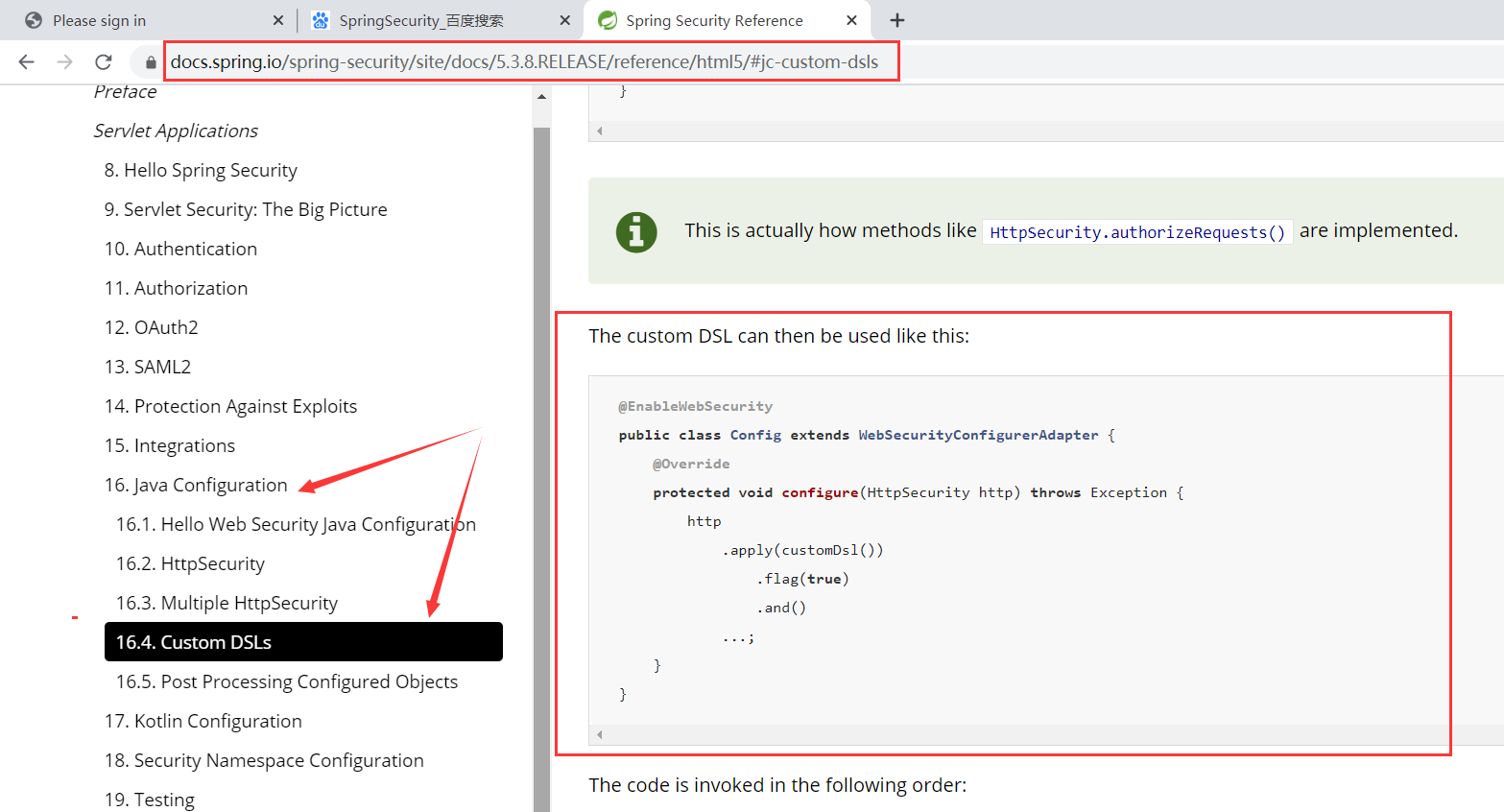This screenshot has width=1504, height=812.
Task: Click '.and()' code line
Action: point(781,608)
